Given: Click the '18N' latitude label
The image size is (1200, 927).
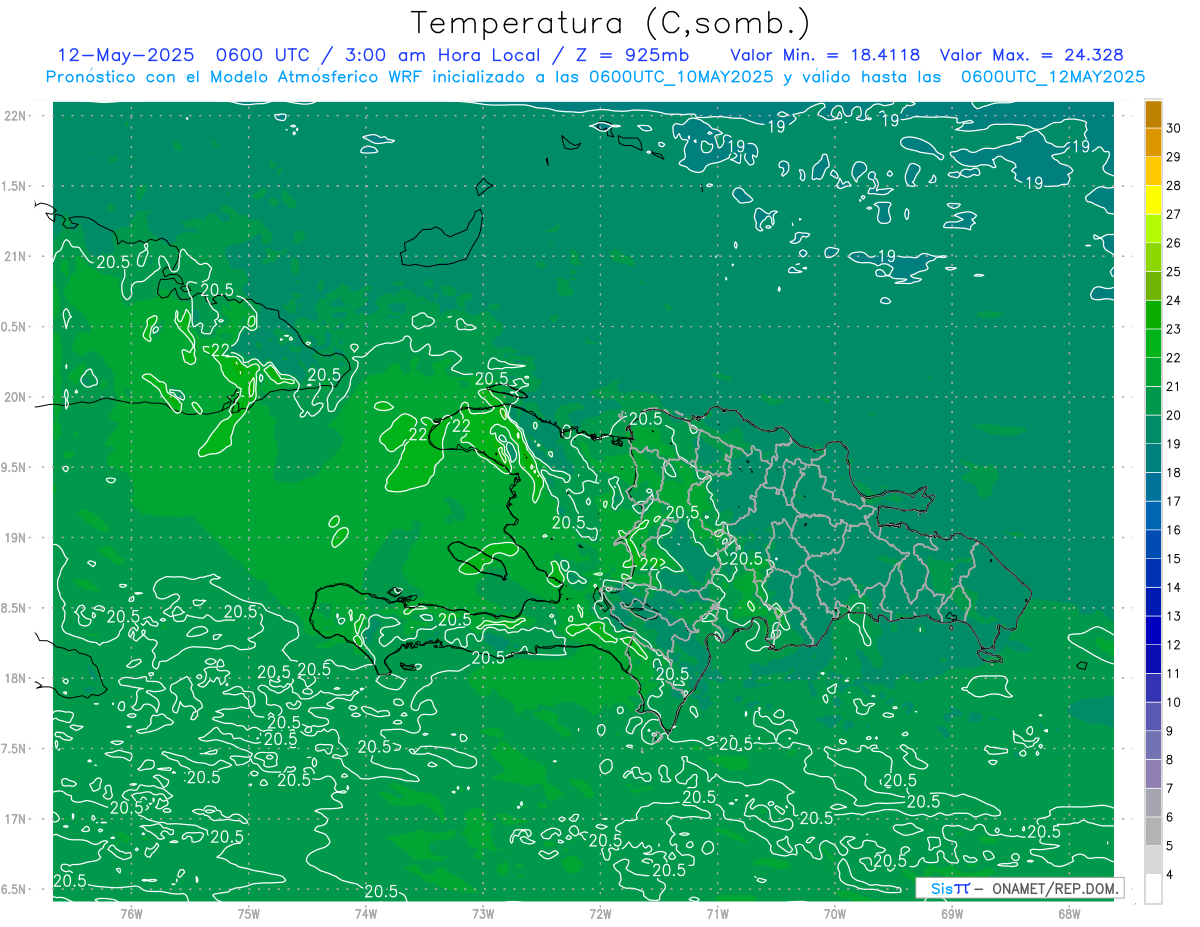Looking at the screenshot, I should tap(16, 678).
